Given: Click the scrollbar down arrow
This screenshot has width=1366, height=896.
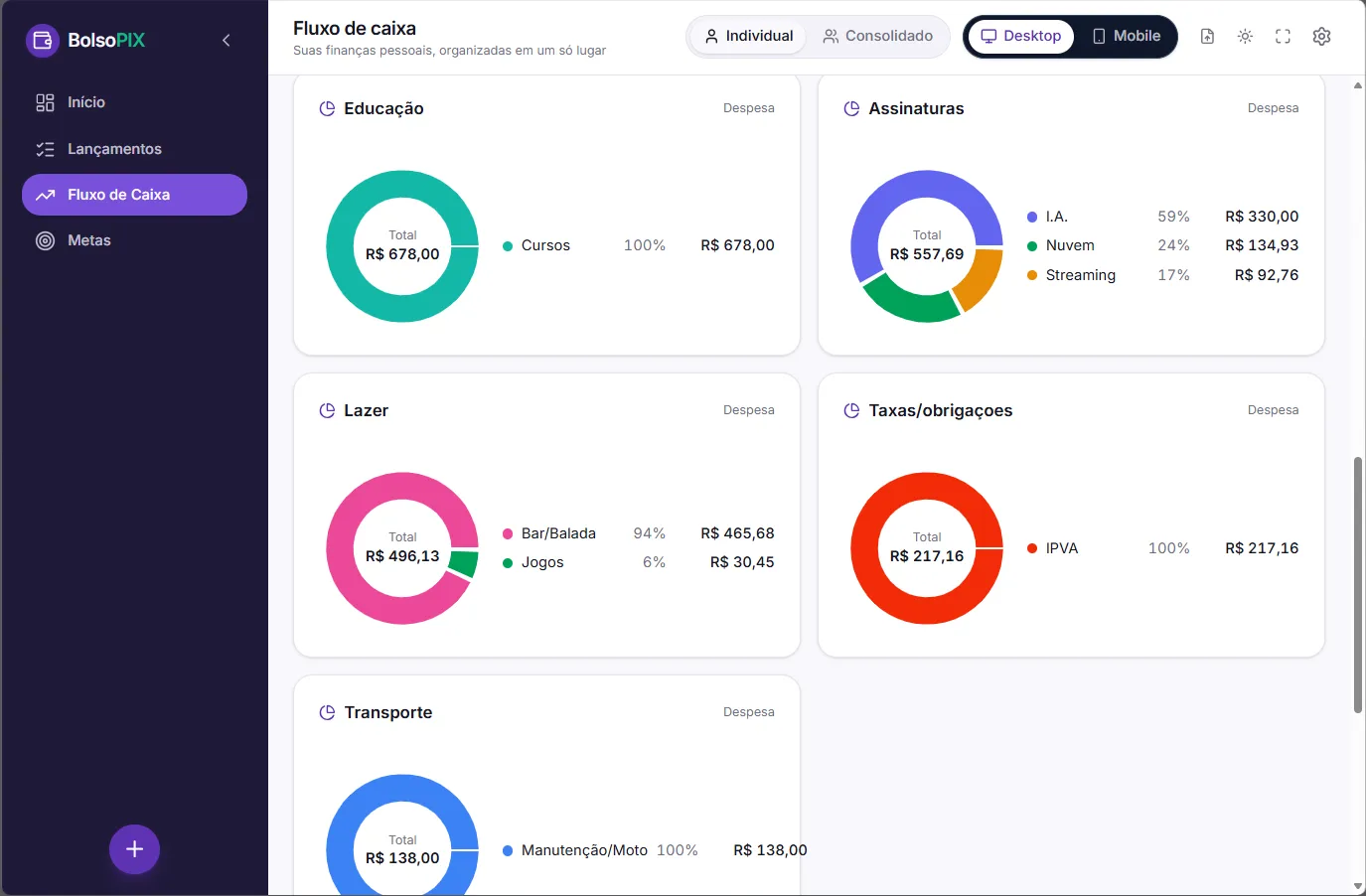Looking at the screenshot, I should [1358, 886].
